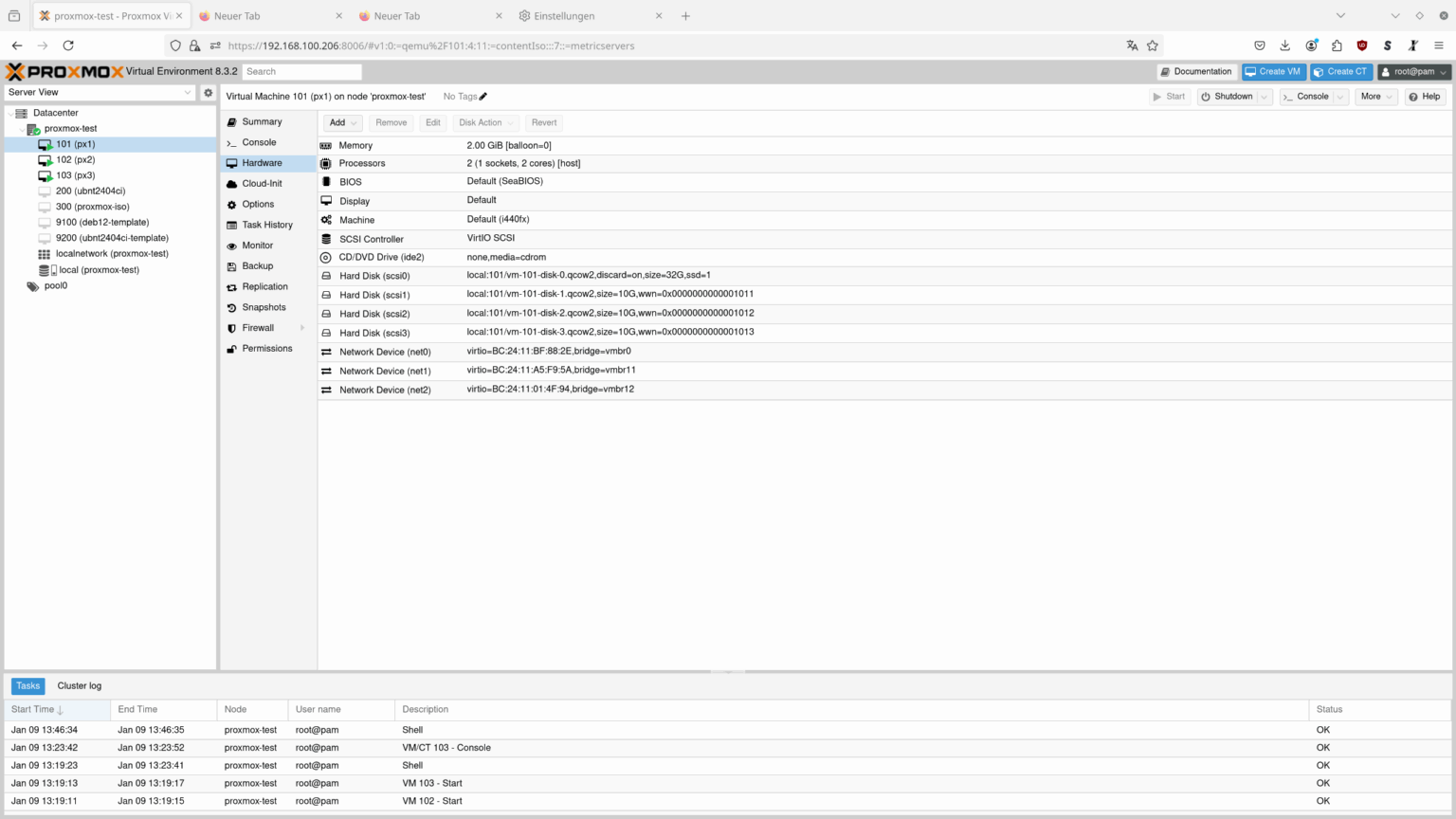Click the browser address bar
The width and height of the screenshot is (1456, 819).
pos(664,45)
